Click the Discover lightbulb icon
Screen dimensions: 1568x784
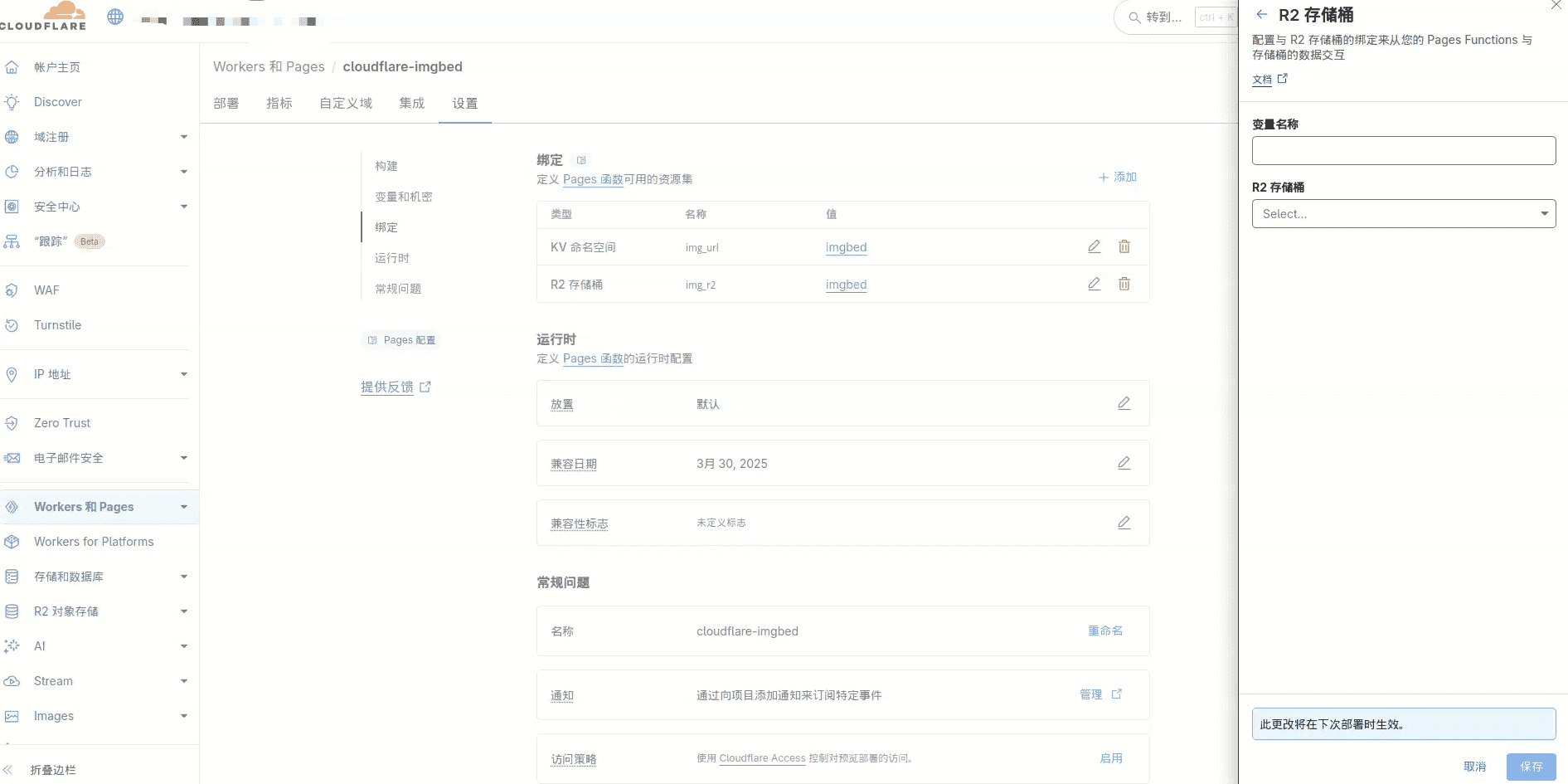pyautogui.click(x=12, y=102)
